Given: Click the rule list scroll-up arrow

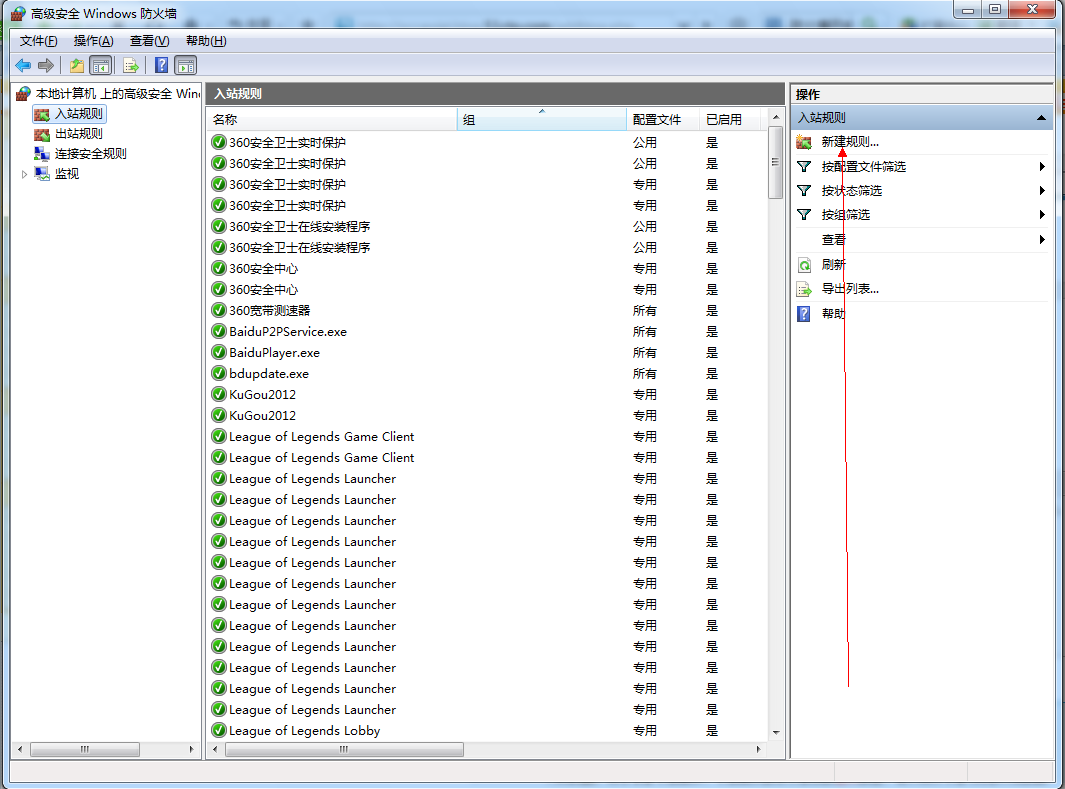Looking at the screenshot, I should [776, 117].
